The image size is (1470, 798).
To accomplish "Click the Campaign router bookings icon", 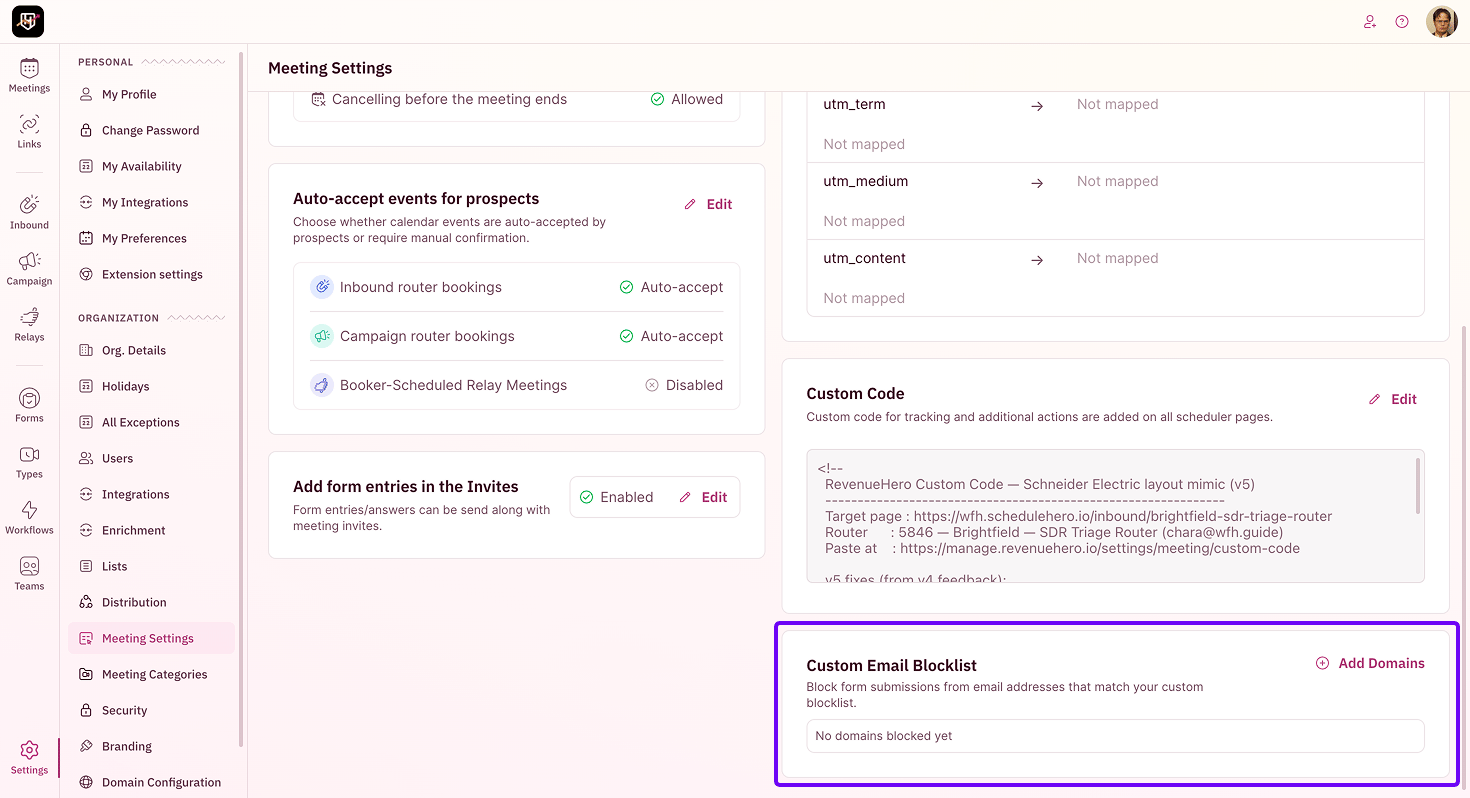I will 321,336.
